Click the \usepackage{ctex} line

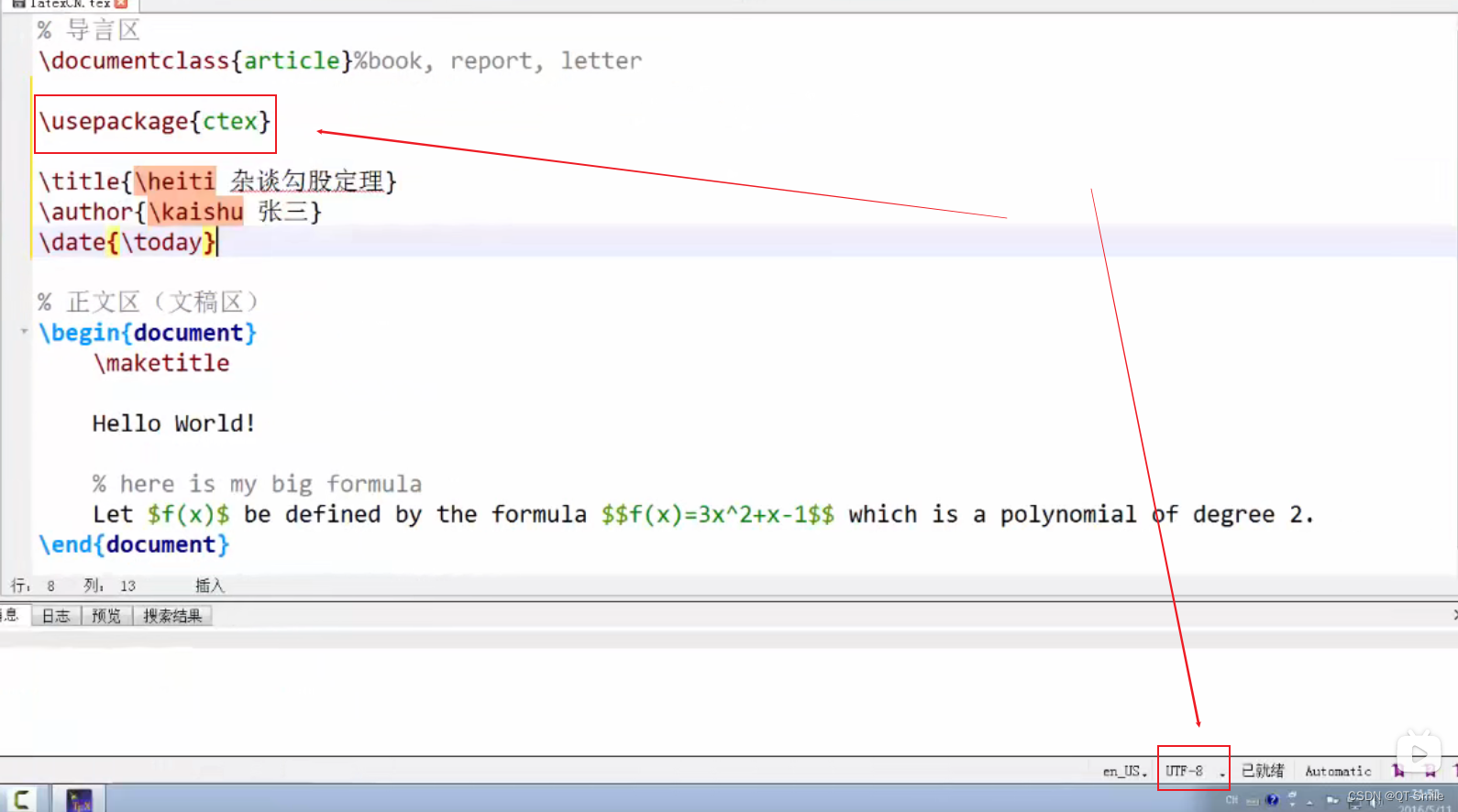pyautogui.click(x=155, y=121)
